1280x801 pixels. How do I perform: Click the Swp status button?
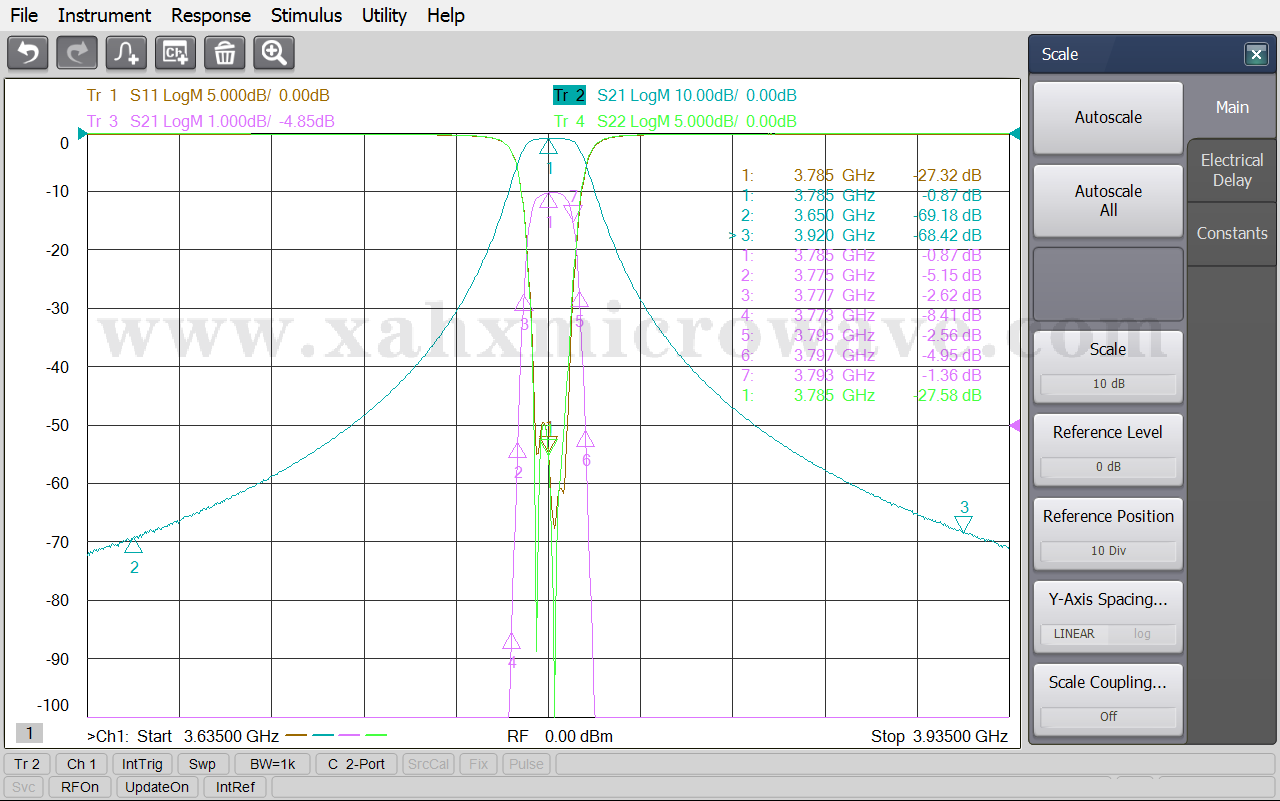point(202,764)
